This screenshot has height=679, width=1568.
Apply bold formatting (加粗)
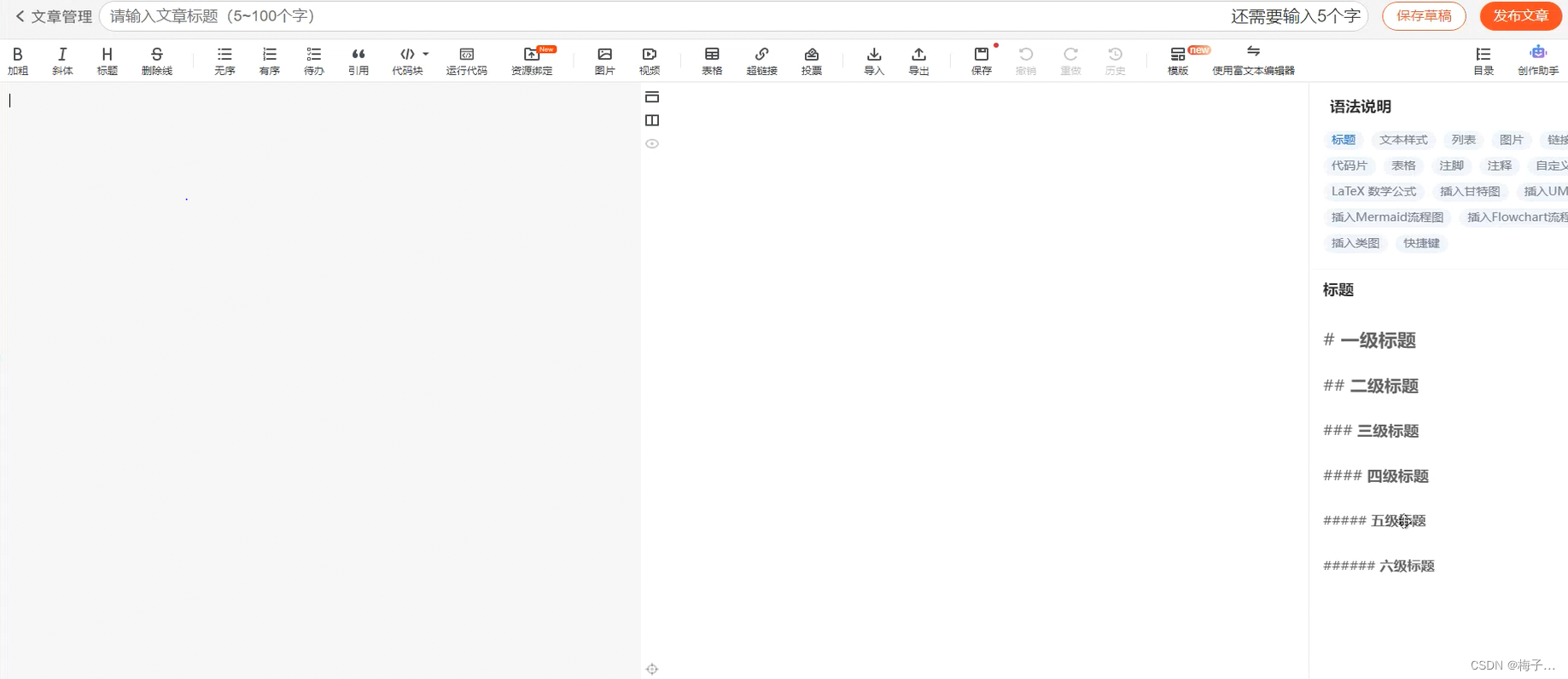coord(18,61)
